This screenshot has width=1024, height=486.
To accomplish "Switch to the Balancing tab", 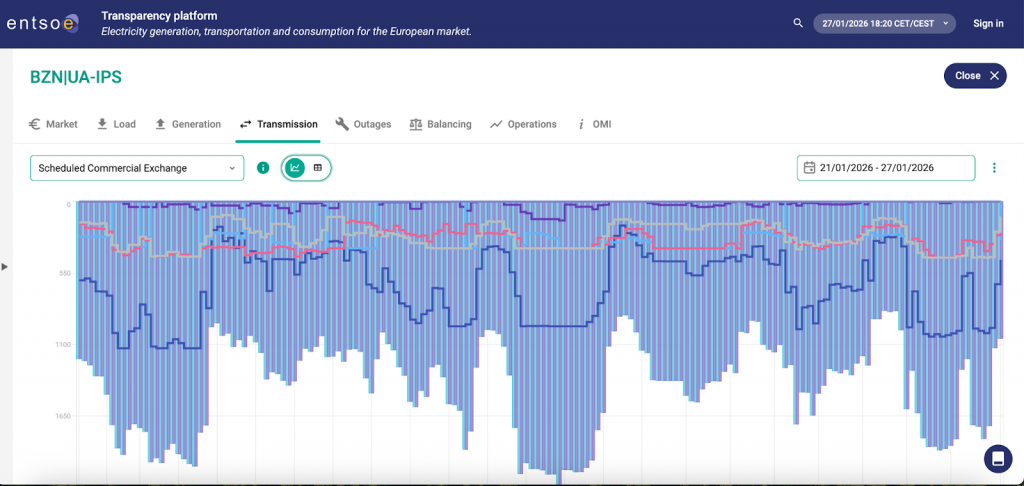I will (440, 124).
